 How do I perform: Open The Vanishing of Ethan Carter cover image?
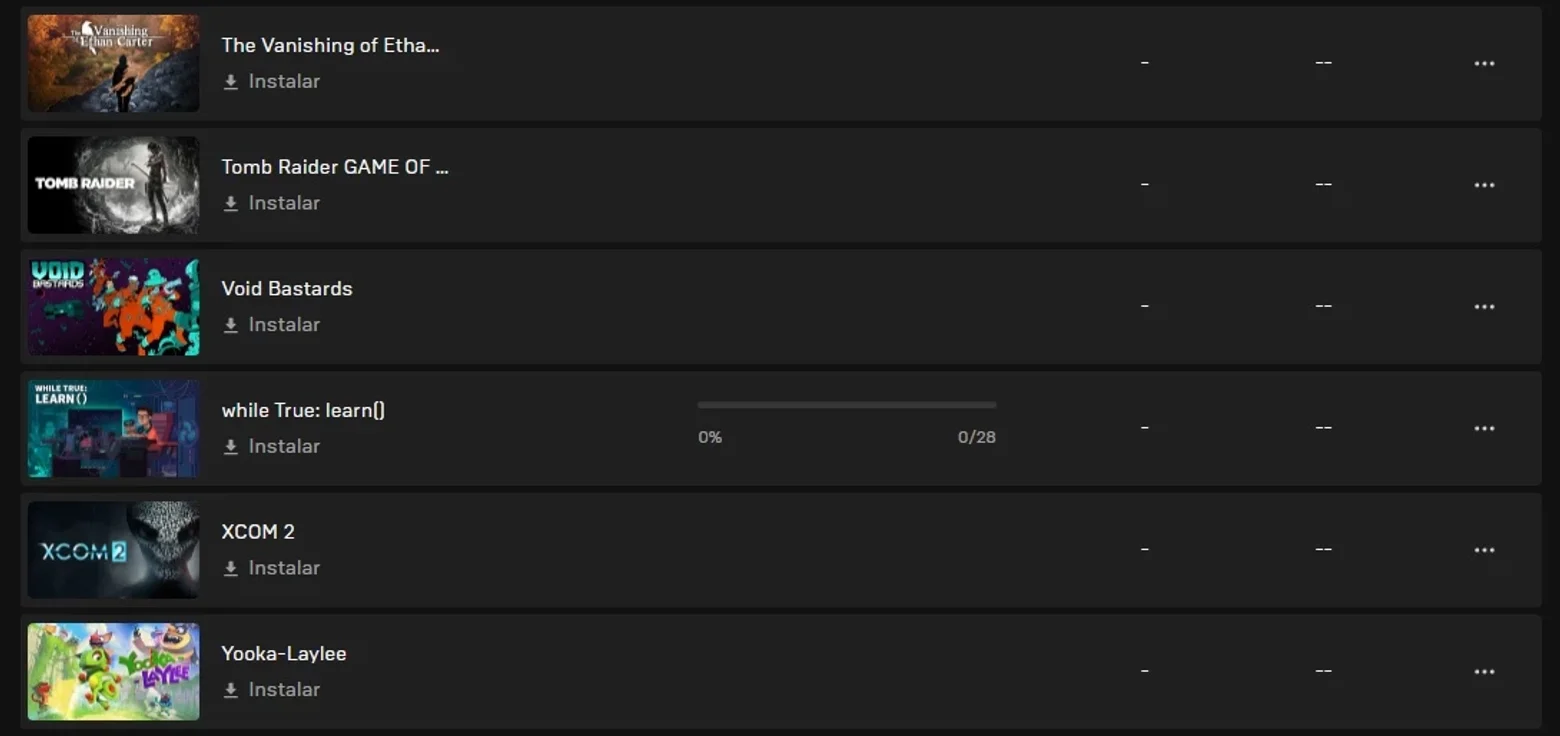point(113,63)
